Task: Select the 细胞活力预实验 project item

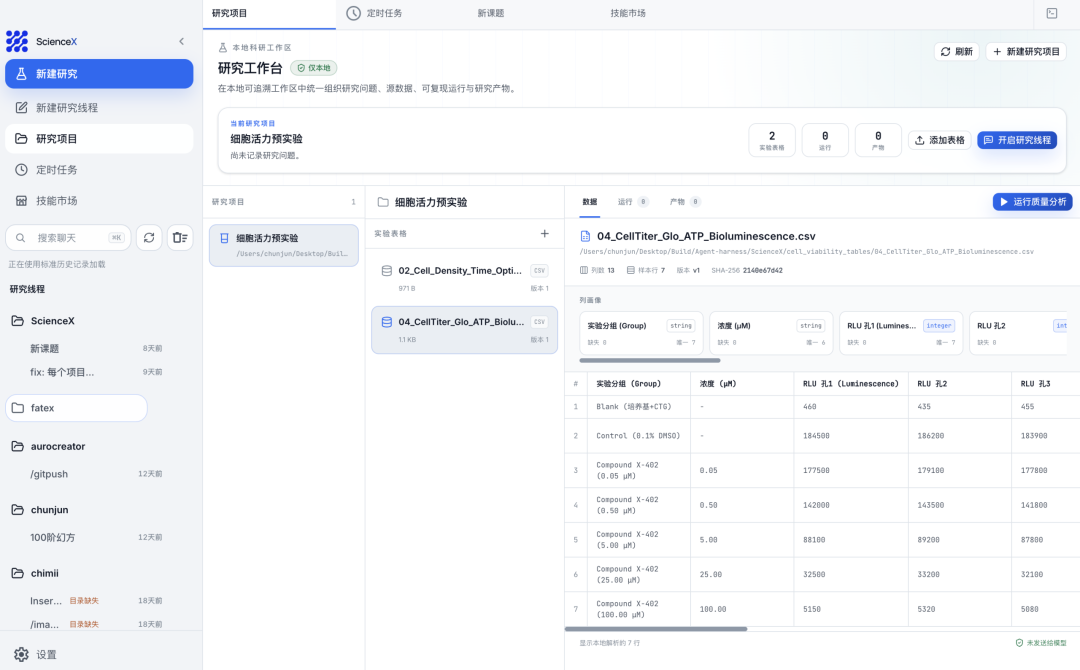Action: coord(284,245)
